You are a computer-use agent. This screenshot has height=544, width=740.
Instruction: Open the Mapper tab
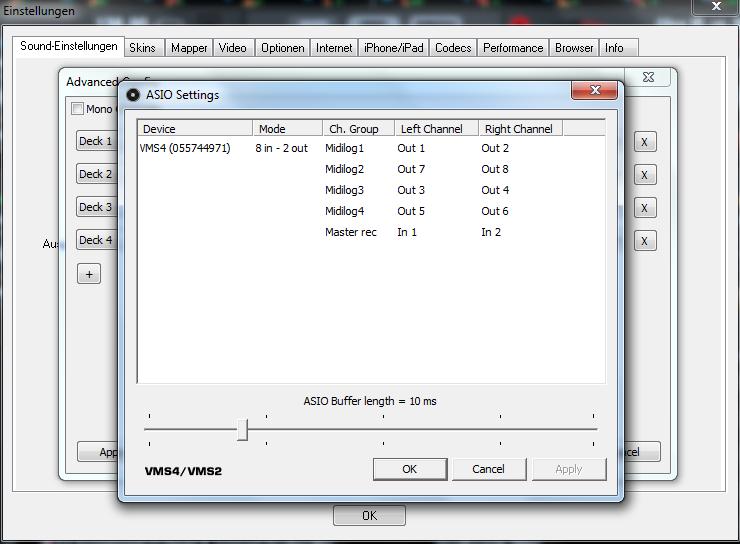189,48
